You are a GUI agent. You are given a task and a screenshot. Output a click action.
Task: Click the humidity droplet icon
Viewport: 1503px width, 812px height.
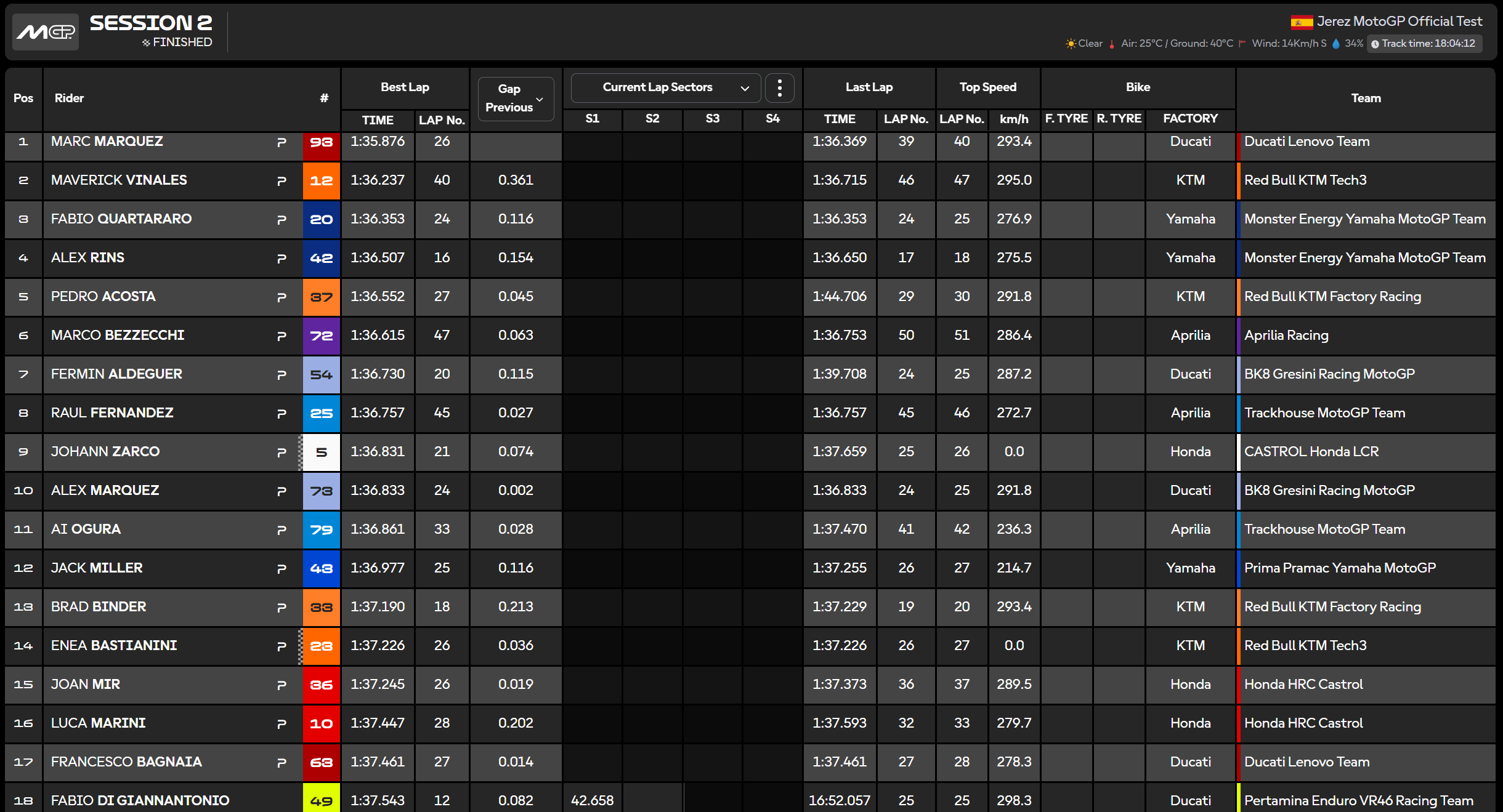click(x=1336, y=44)
